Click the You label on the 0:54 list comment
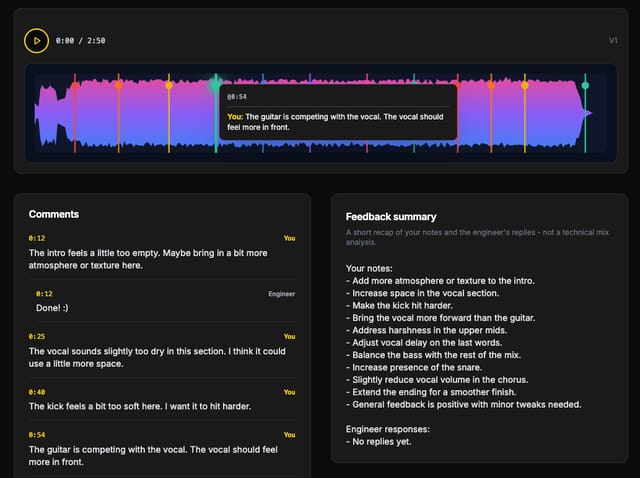The height and width of the screenshot is (478, 640). (289, 435)
